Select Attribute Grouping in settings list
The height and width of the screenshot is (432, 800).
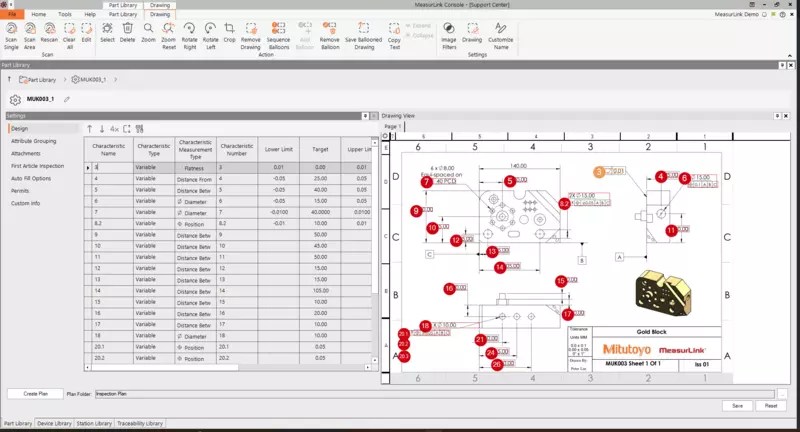[x=34, y=141]
